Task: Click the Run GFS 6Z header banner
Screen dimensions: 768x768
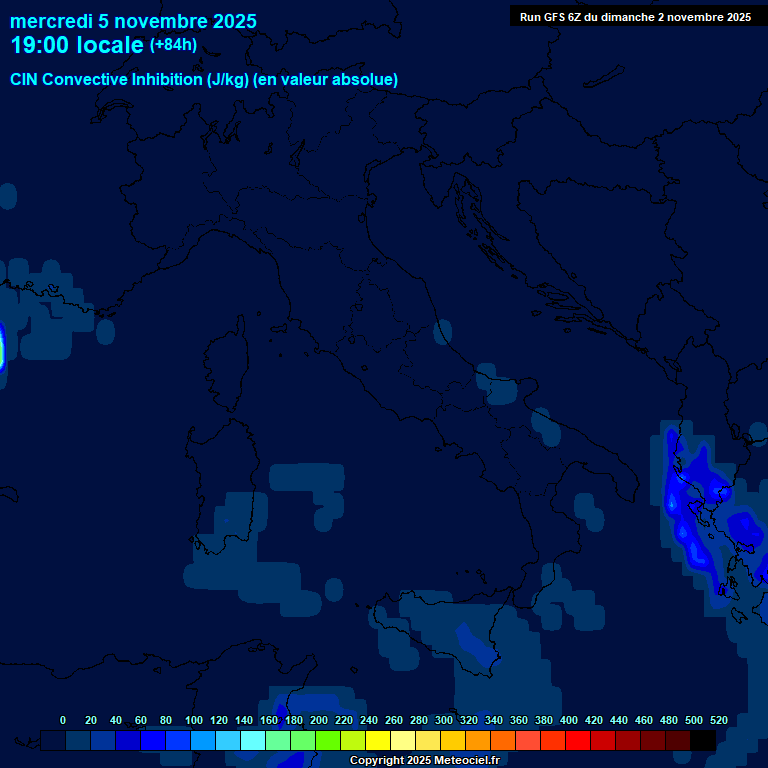Action: [x=635, y=17]
